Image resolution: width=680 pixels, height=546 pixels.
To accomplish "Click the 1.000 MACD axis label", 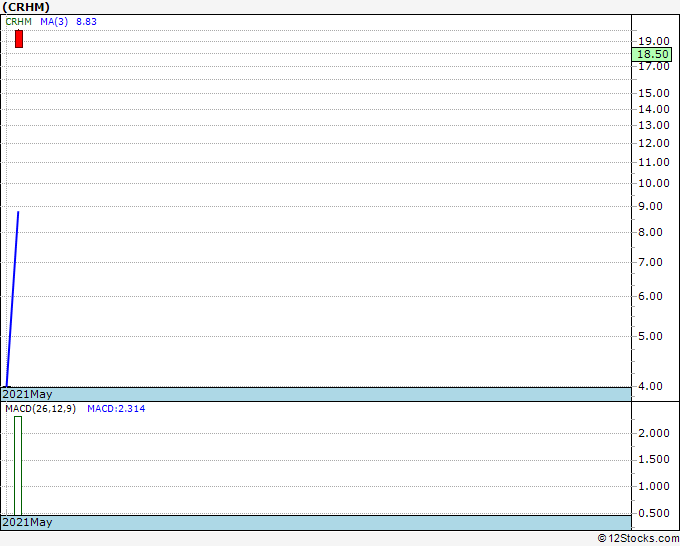I will click(654, 487).
